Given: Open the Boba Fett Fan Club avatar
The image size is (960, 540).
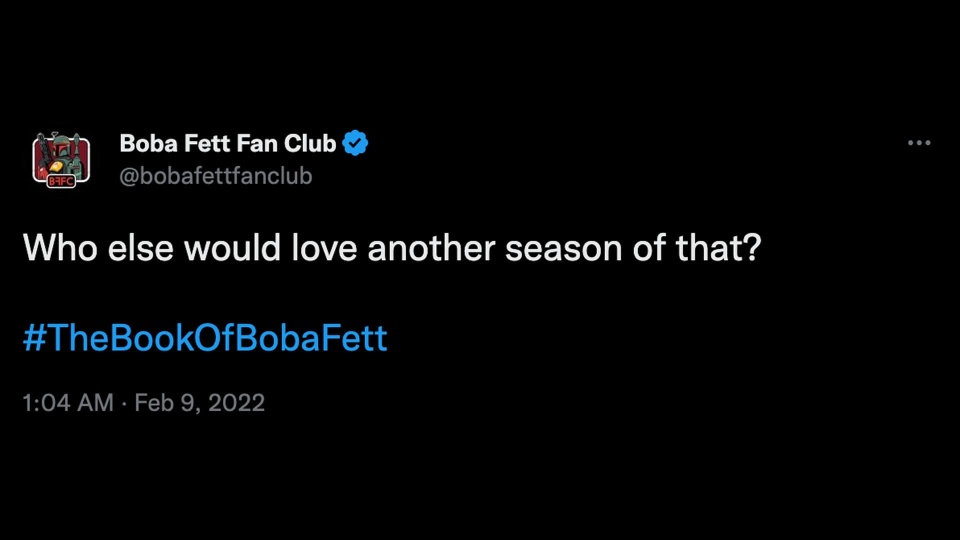Looking at the screenshot, I should 61,160.
